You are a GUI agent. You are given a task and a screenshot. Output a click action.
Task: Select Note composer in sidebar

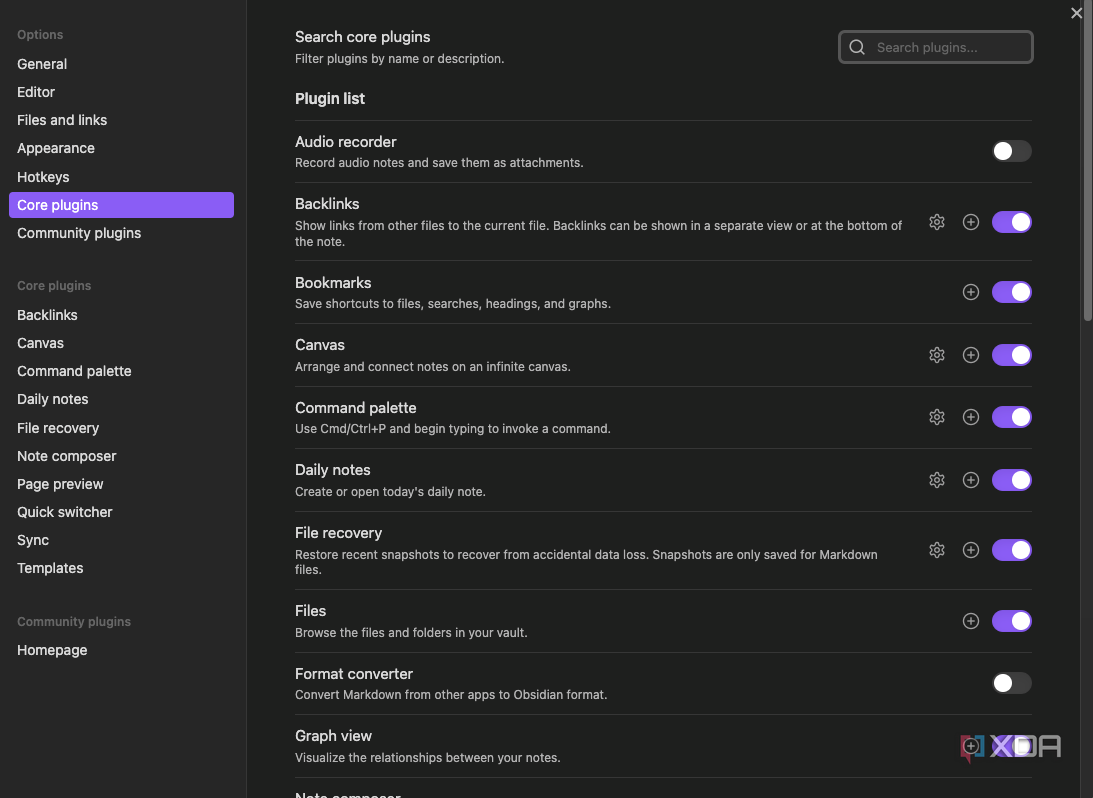pyautogui.click(x=121, y=456)
